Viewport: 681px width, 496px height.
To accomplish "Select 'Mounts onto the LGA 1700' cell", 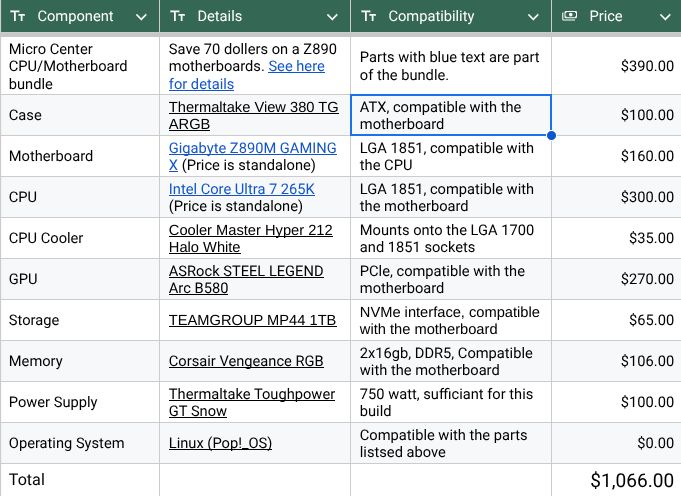I will coord(451,238).
